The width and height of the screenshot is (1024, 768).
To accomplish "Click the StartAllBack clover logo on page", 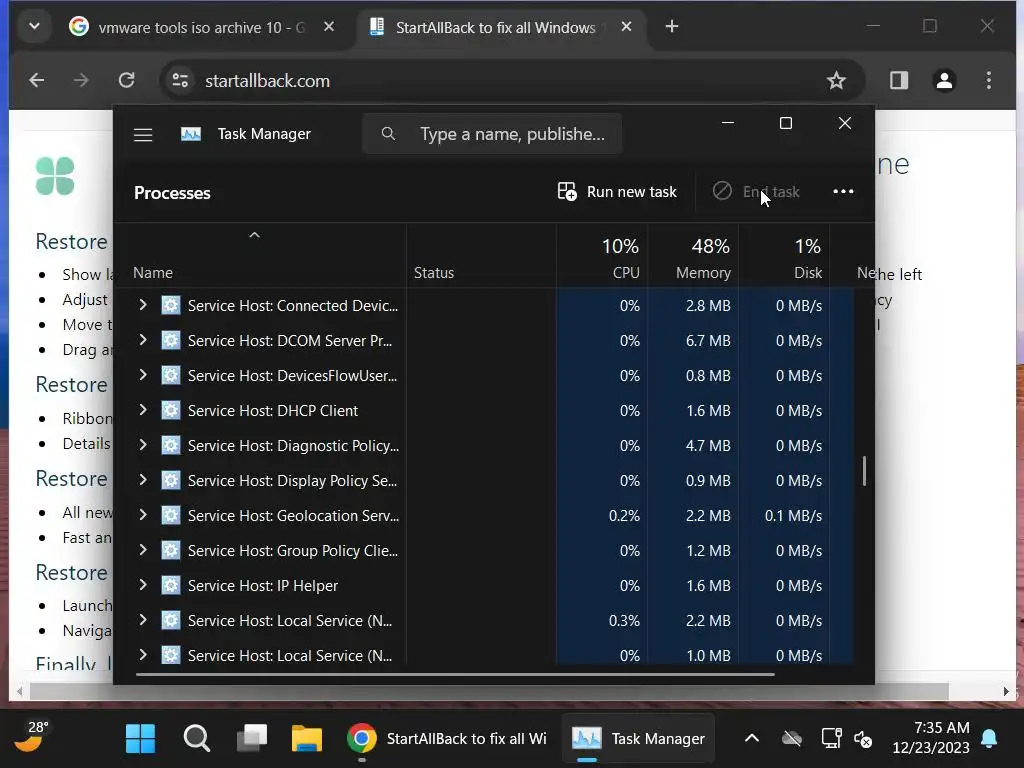I will [55, 176].
